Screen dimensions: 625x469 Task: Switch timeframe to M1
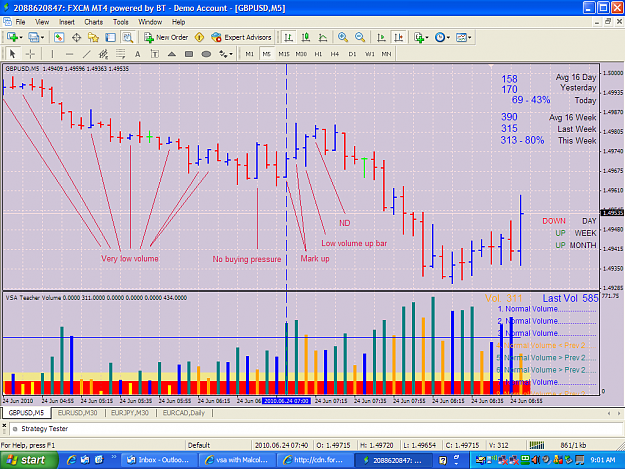click(250, 54)
